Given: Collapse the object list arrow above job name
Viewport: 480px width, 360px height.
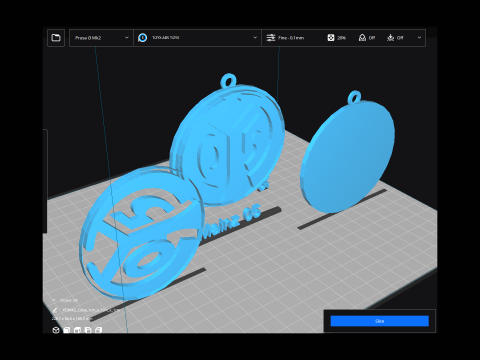Looking at the screenshot, I should (x=54, y=300).
